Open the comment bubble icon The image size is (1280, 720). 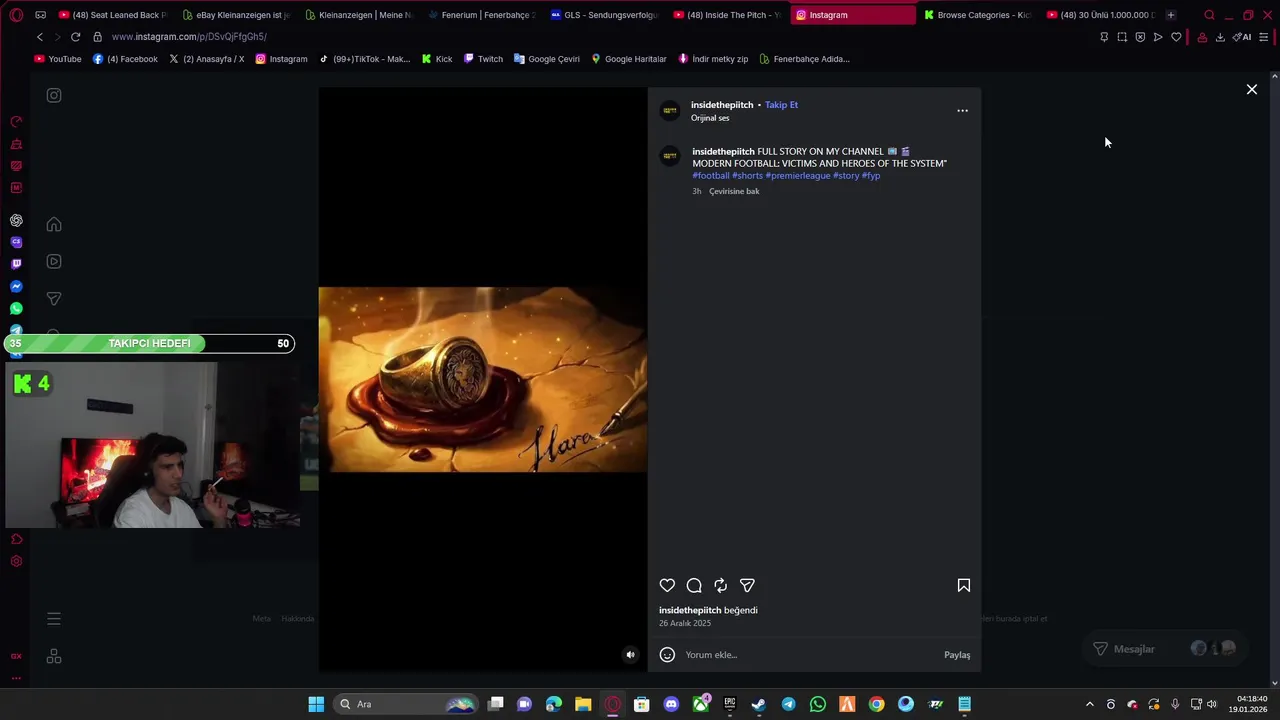tap(694, 585)
